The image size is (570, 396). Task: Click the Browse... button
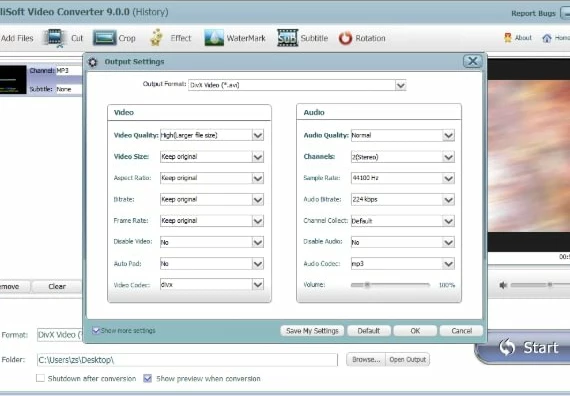click(366, 359)
